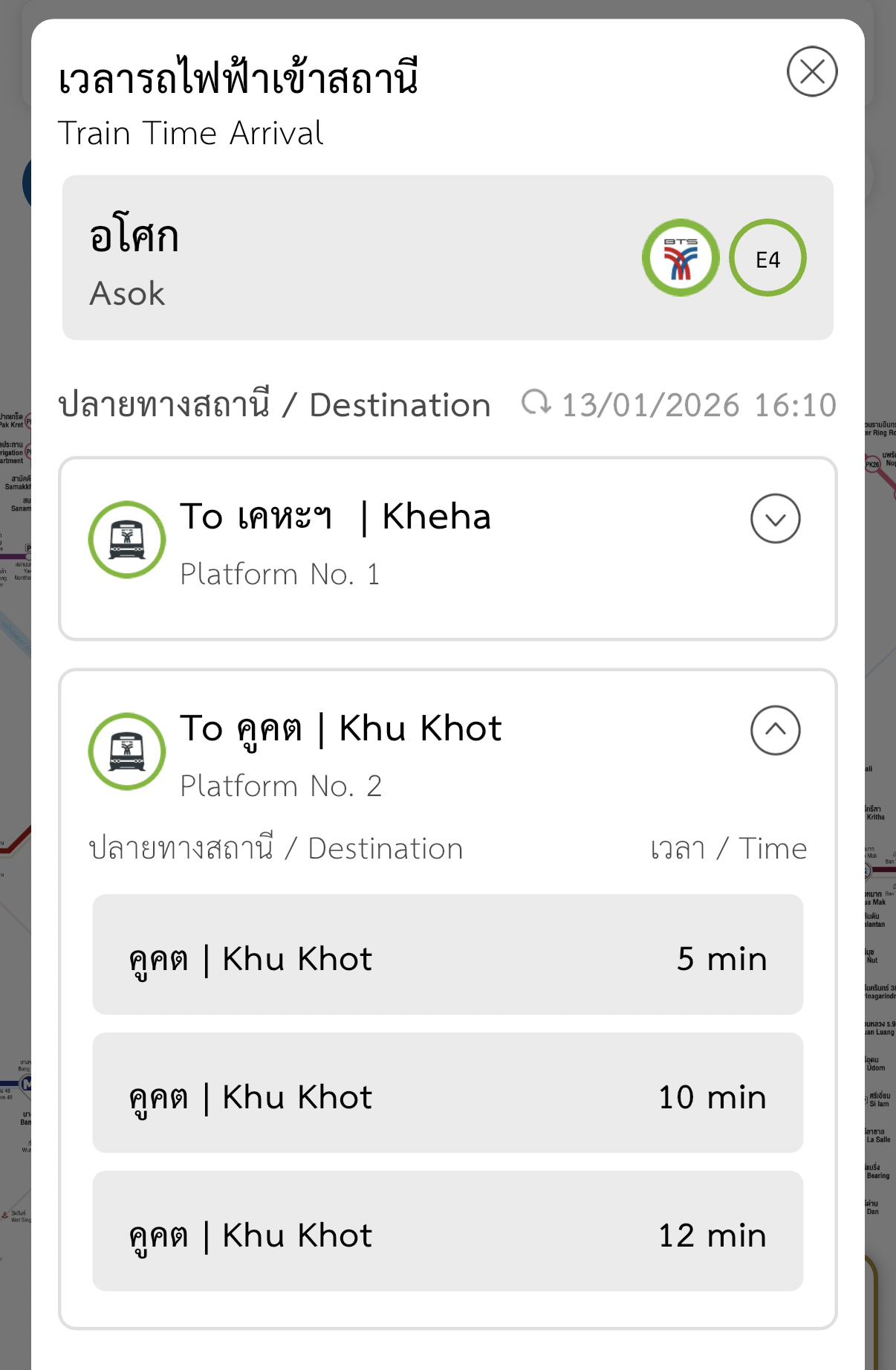Expand the Kheha platform arrivals chevron

click(775, 519)
